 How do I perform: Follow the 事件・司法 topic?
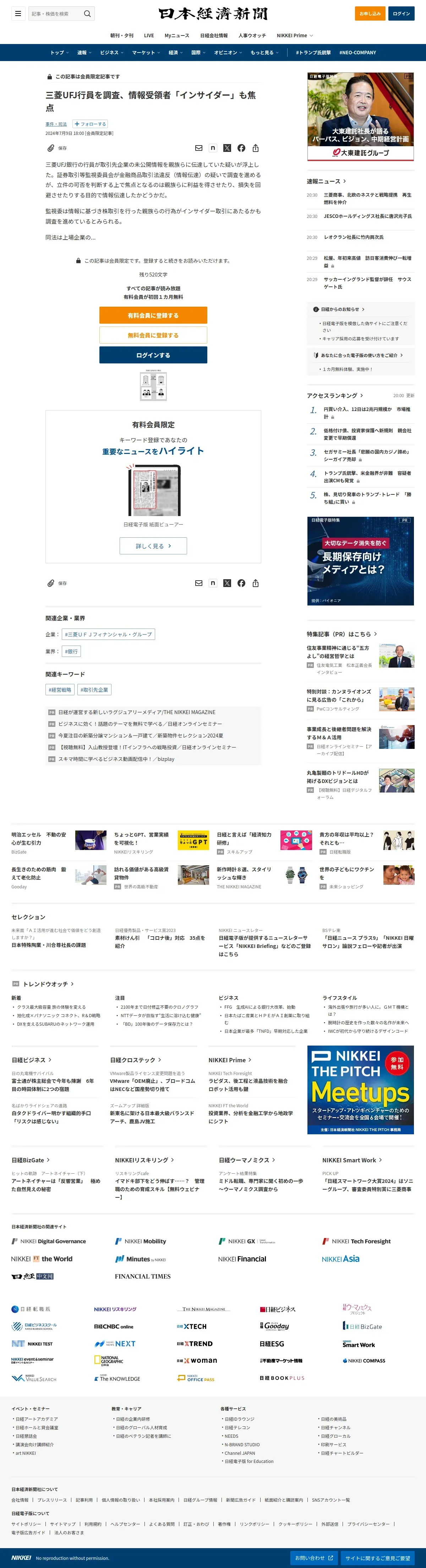tap(90, 124)
